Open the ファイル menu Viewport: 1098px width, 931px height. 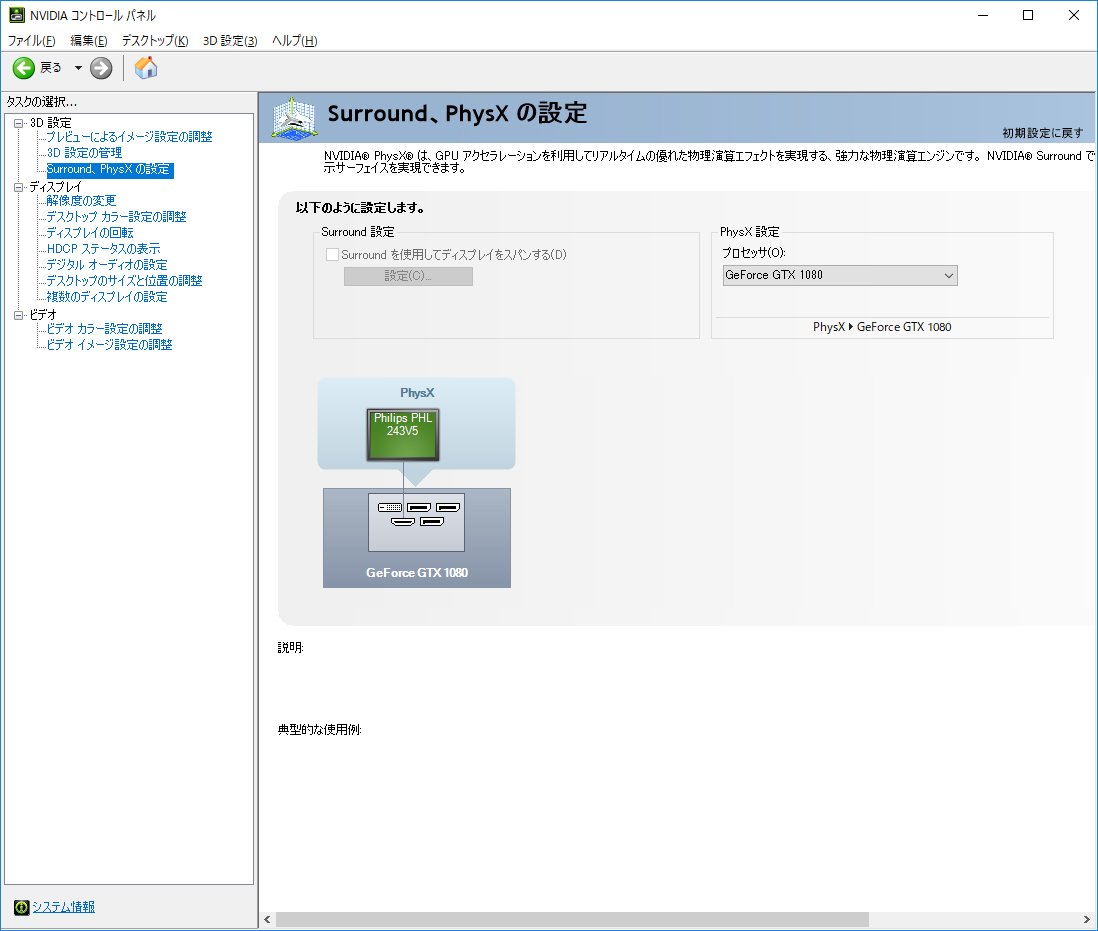click(31, 41)
